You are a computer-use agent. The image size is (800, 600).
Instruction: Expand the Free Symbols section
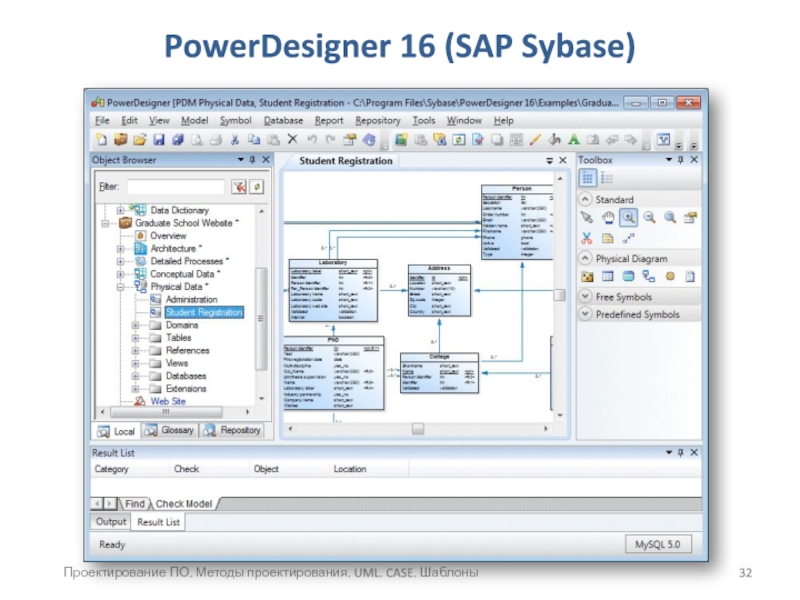pyautogui.click(x=586, y=296)
